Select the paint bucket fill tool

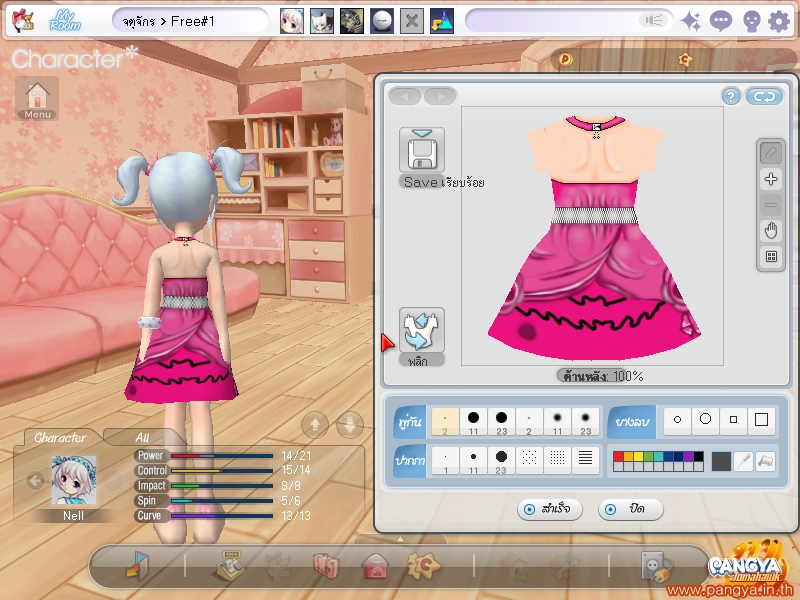point(765,461)
